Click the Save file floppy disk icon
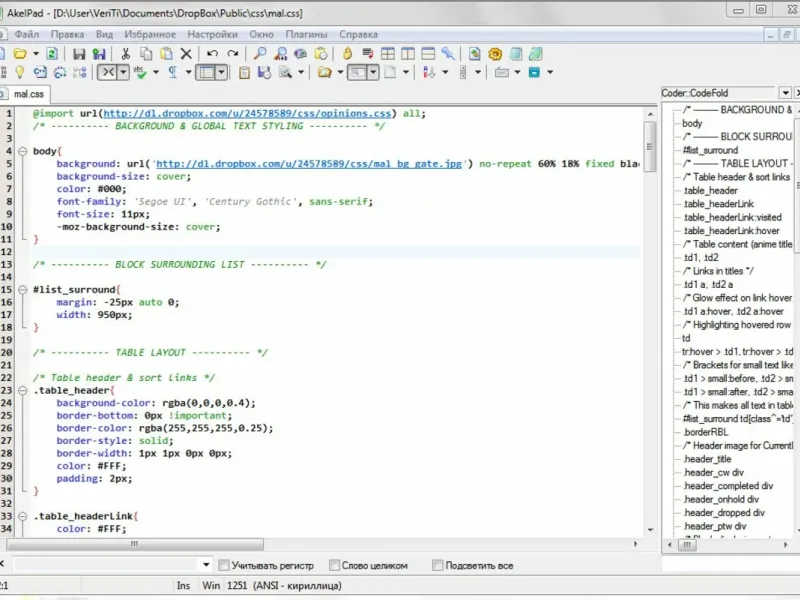Viewport: 800px width, 600px height. [x=79, y=53]
